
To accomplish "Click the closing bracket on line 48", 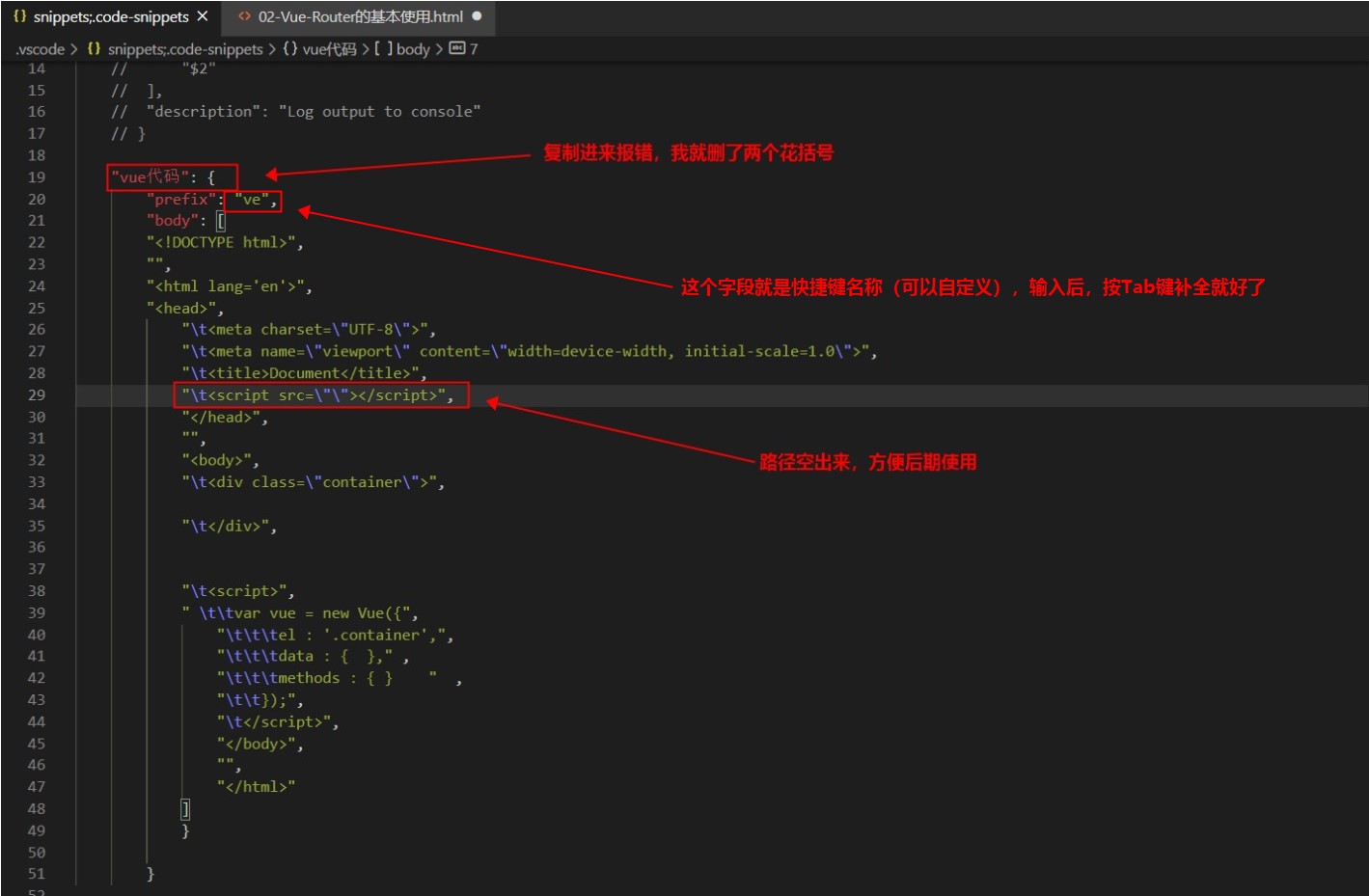I will (185, 809).
